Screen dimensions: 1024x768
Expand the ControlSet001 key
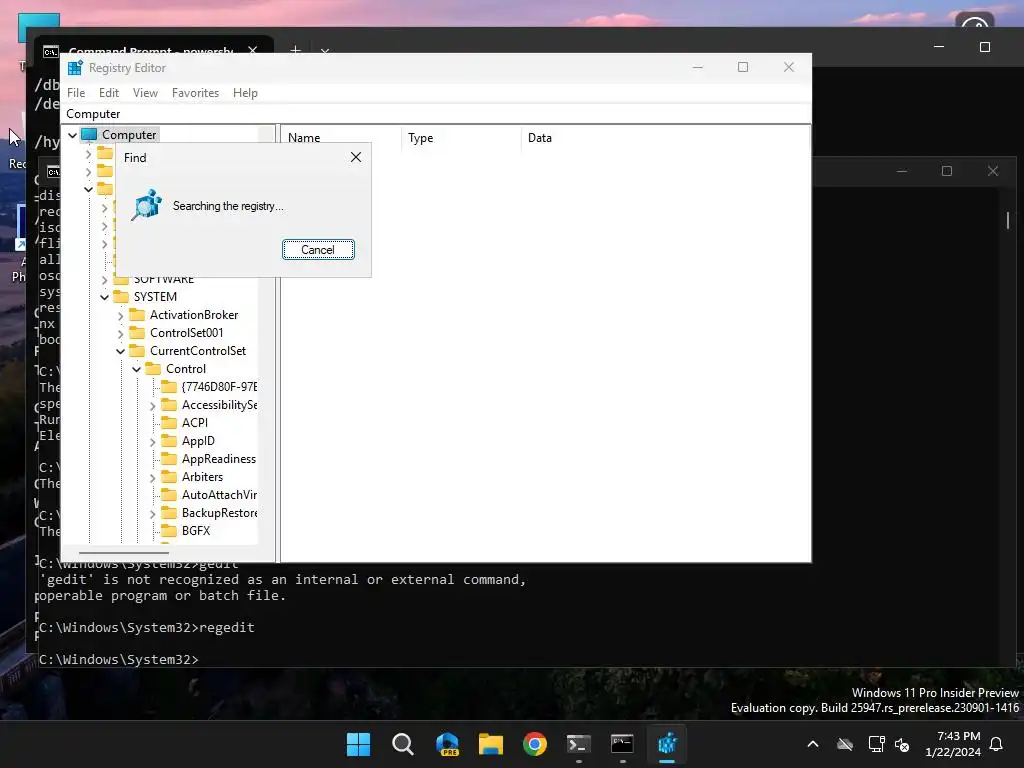coord(120,334)
